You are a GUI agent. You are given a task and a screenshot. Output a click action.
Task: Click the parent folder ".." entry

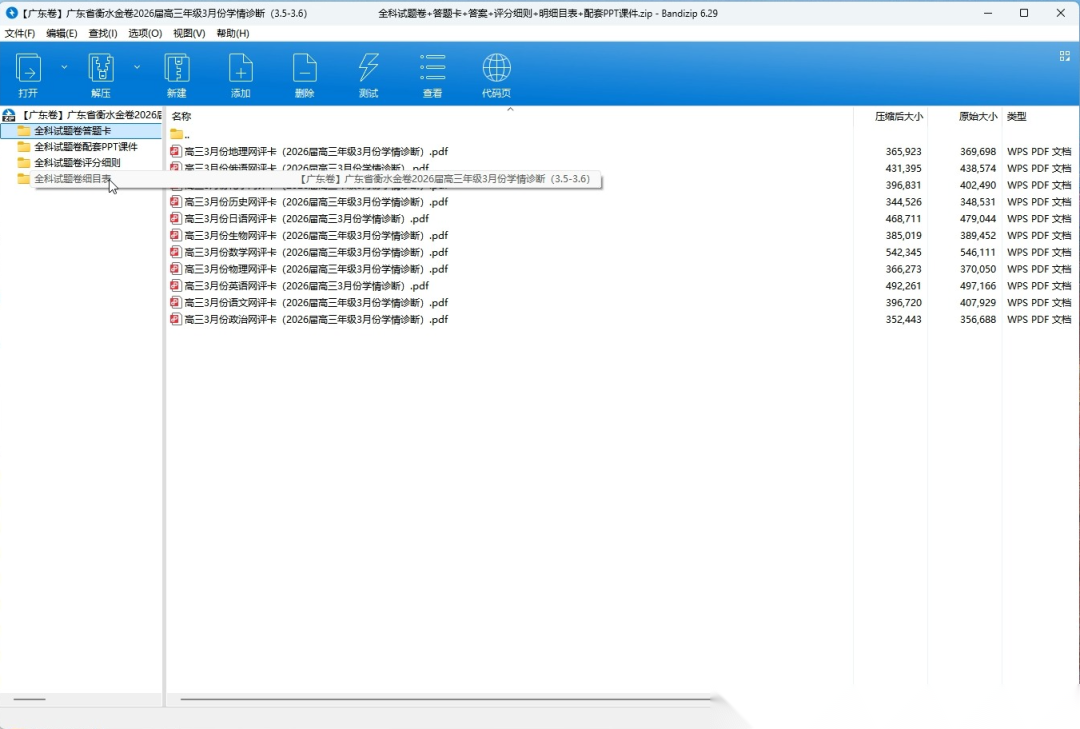click(x=185, y=134)
